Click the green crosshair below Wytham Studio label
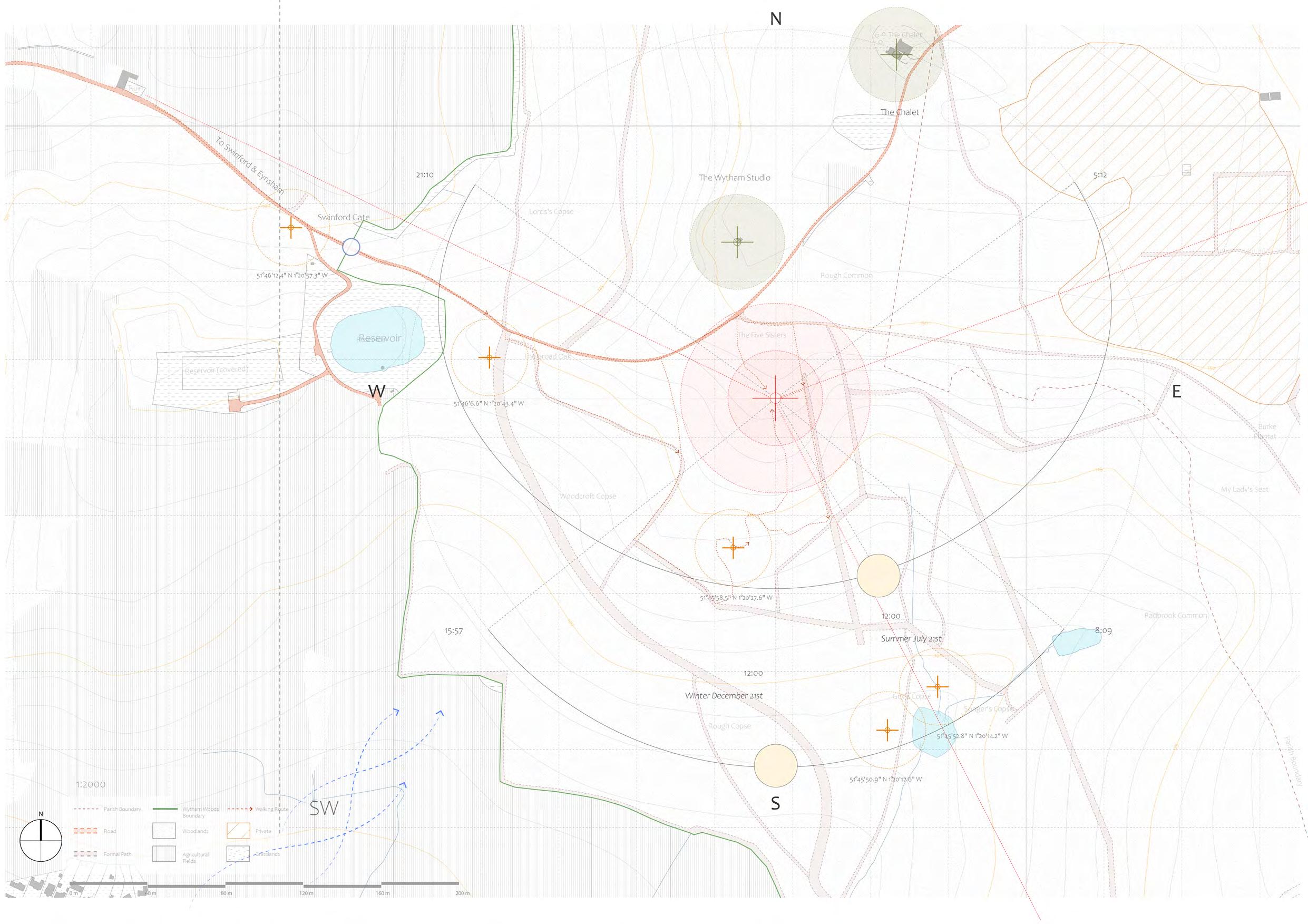Viewport: 1308px width, 924px height. point(737,241)
